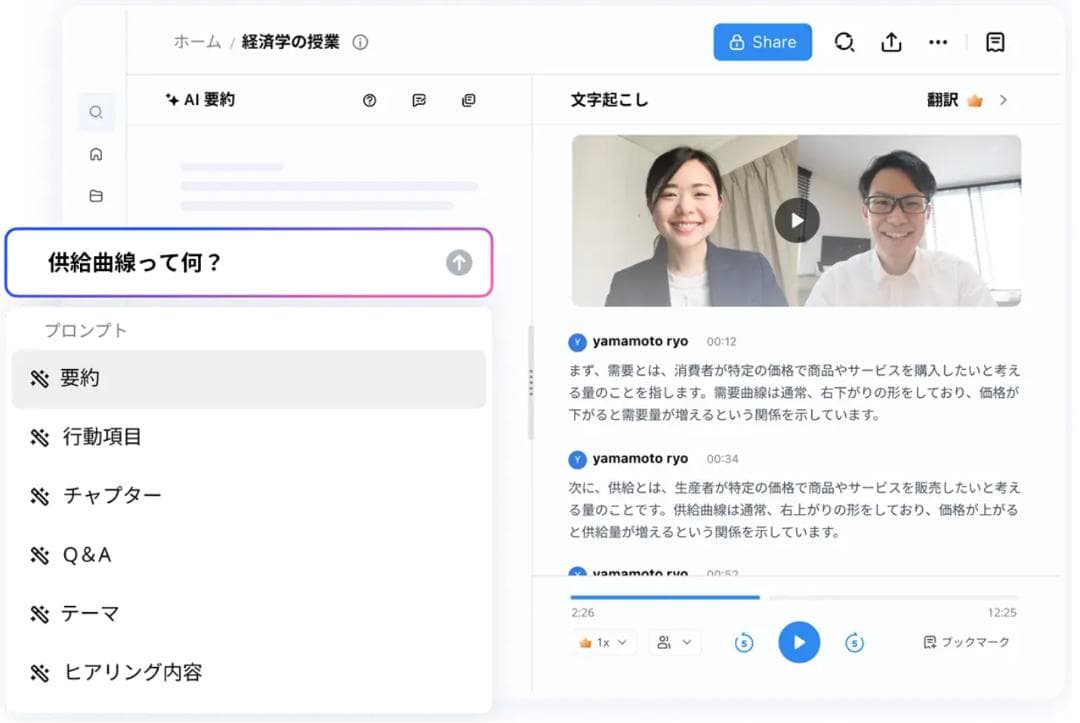This screenshot has height=723, width=1080.
Task: Click the export upload icon in header
Action: click(891, 43)
